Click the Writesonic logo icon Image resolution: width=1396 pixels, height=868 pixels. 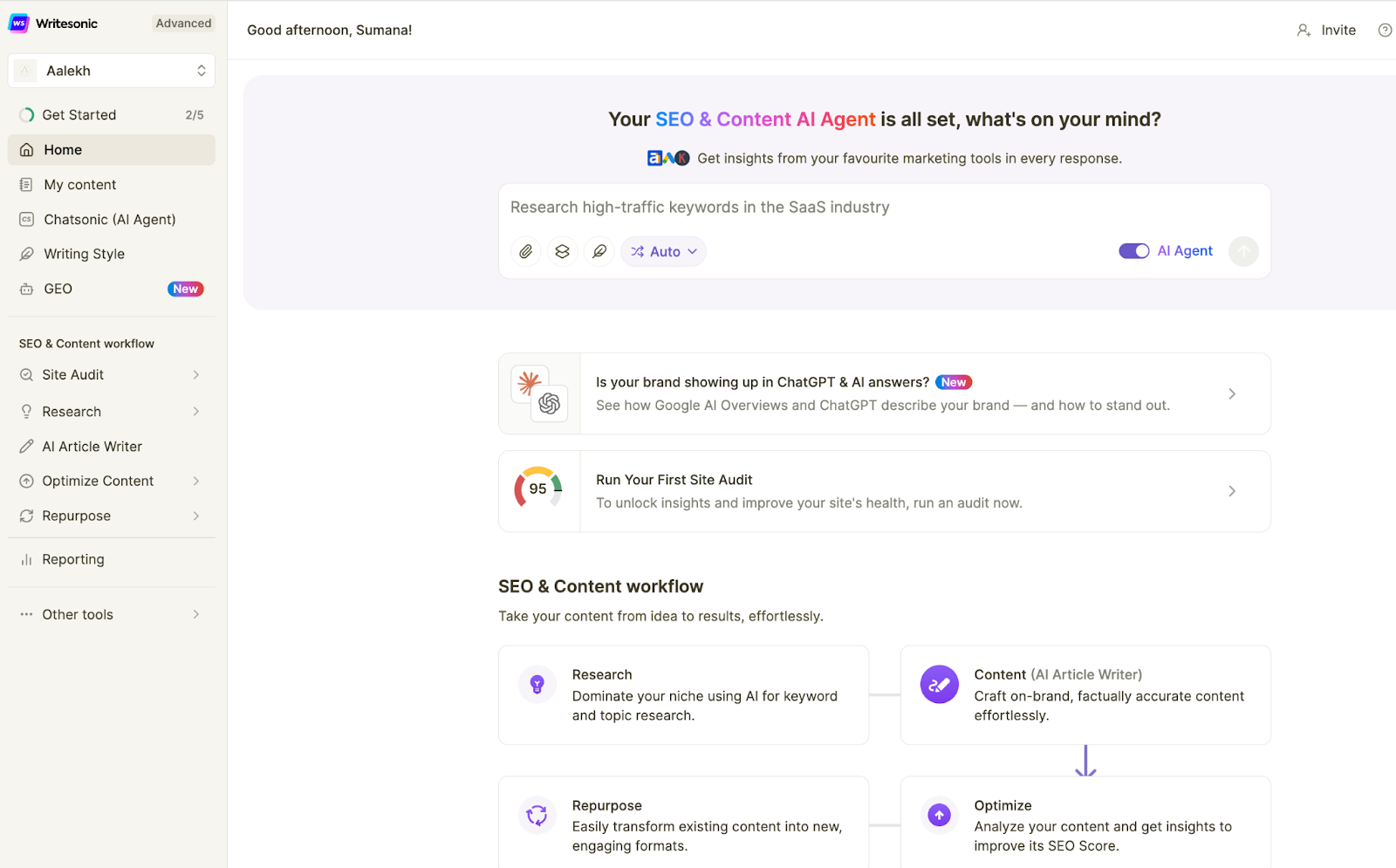(x=18, y=24)
